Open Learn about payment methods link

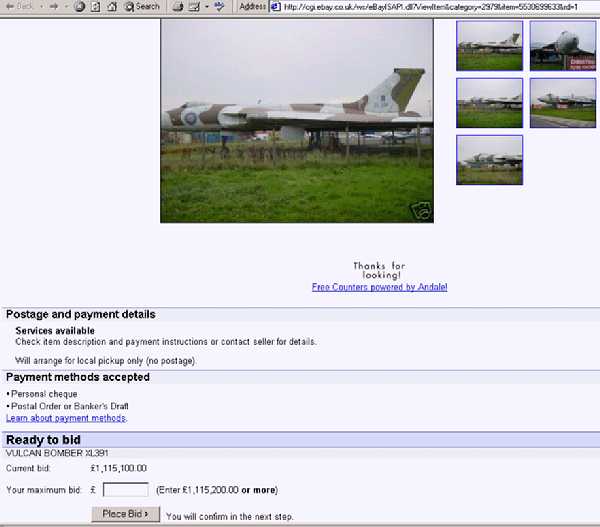pyautogui.click(x=66, y=418)
